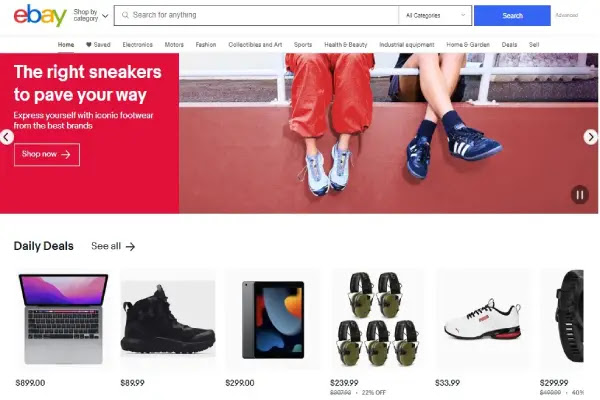Expand Shop by category menu
Image resolution: width=600 pixels, height=400 pixels.
click(91, 15)
